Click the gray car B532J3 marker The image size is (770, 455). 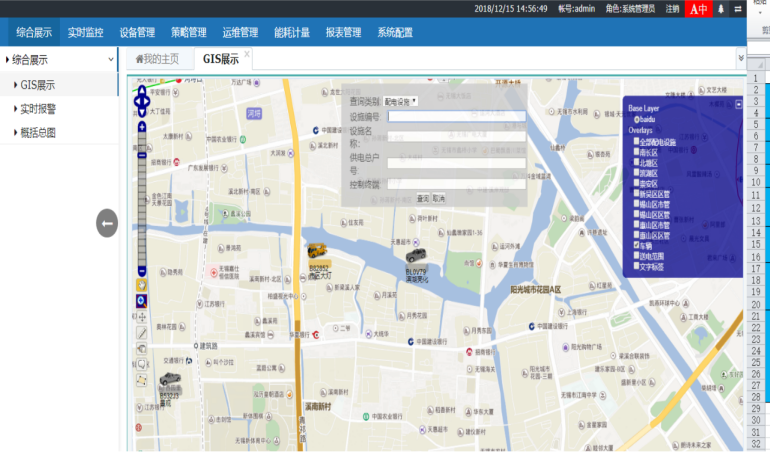pos(170,379)
